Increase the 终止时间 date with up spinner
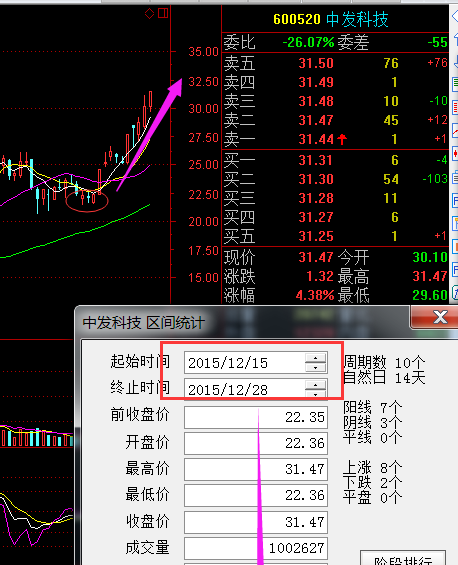The image size is (458, 565). [x=316, y=385]
